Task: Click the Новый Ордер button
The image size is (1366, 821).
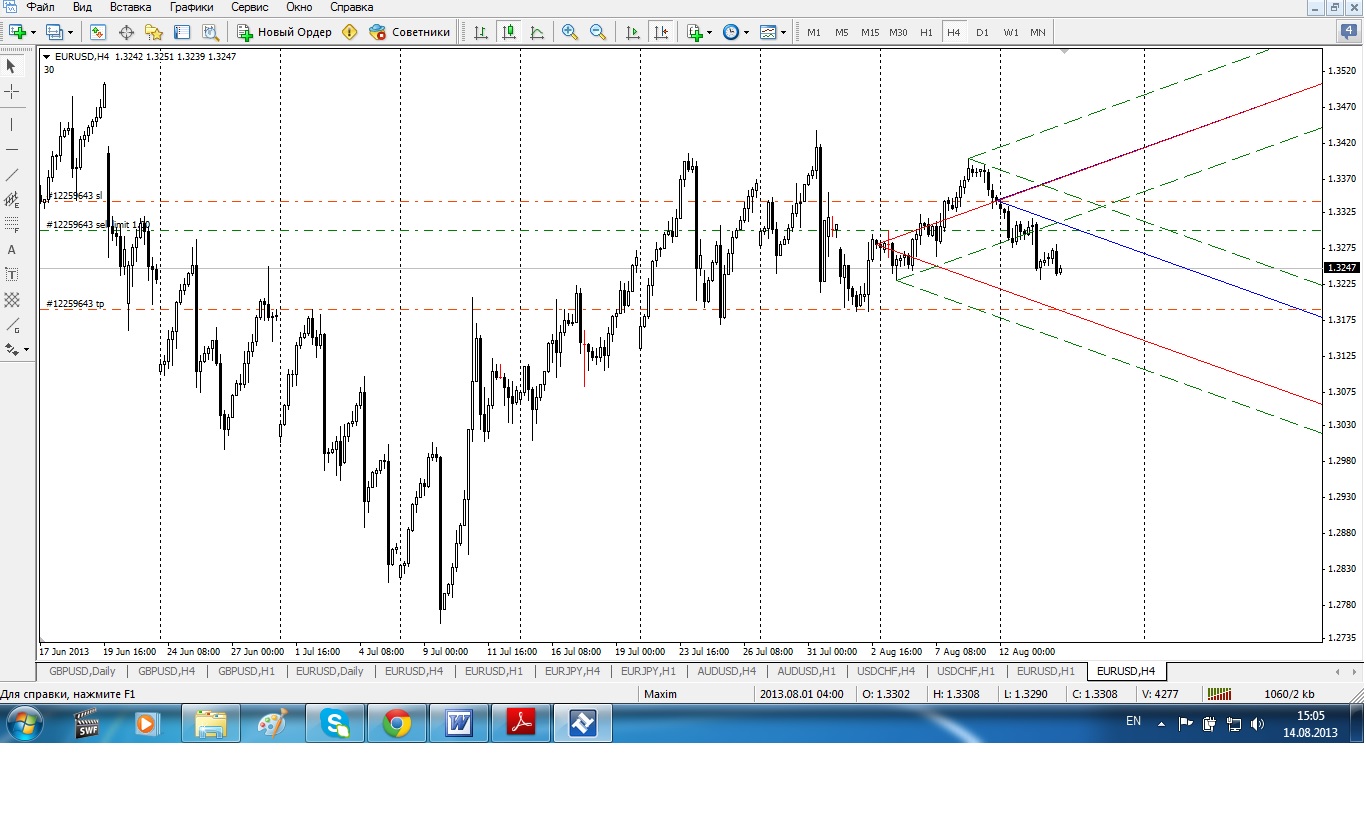Action: pos(284,32)
